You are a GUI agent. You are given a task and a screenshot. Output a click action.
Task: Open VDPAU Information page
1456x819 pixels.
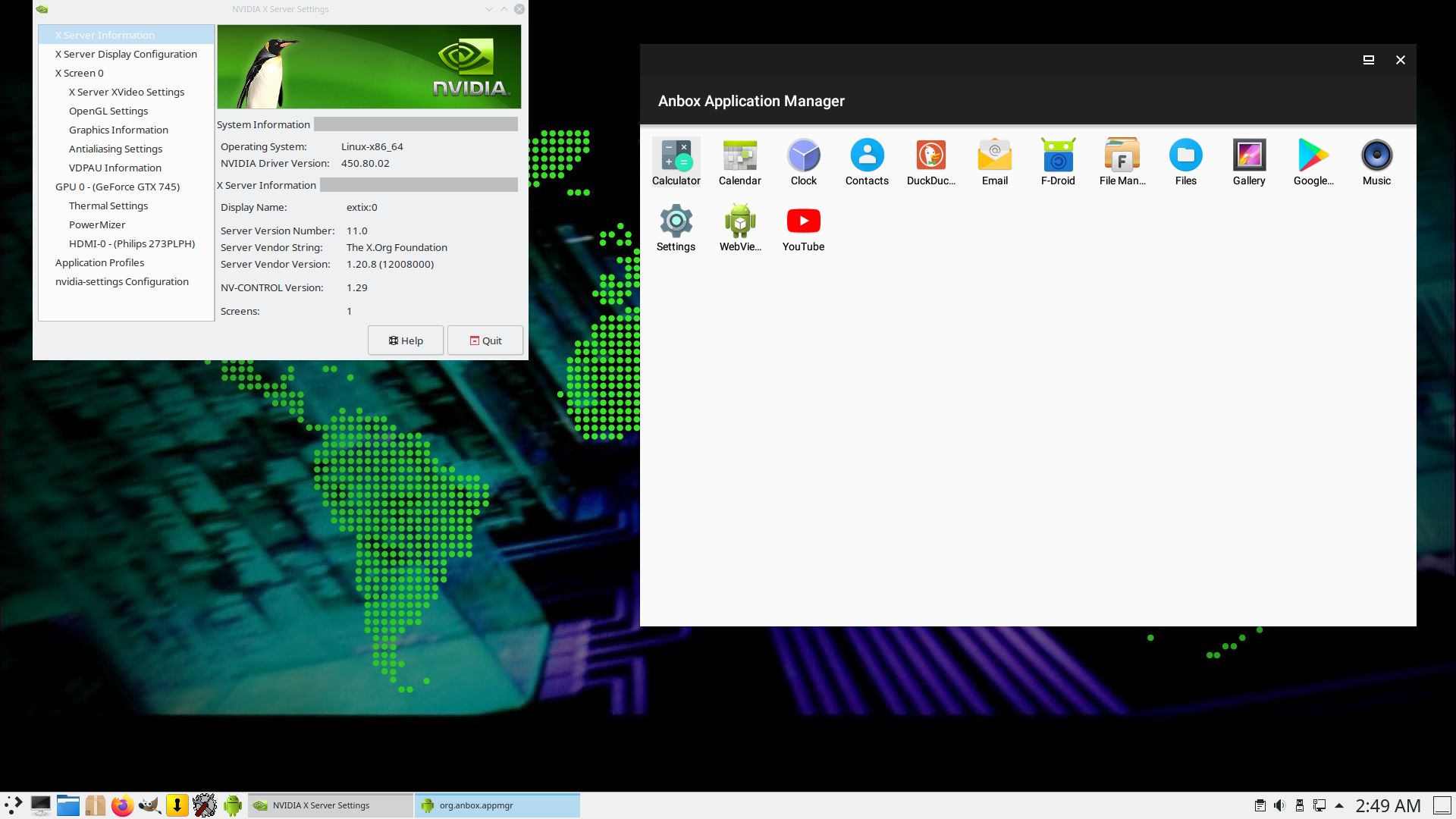(x=127, y=168)
